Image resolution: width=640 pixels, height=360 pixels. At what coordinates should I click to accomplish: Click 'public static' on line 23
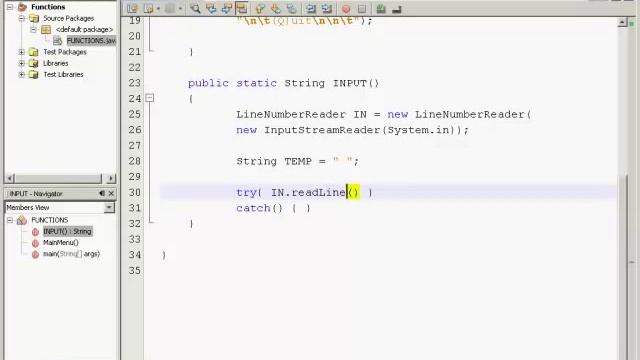[x=232, y=83]
